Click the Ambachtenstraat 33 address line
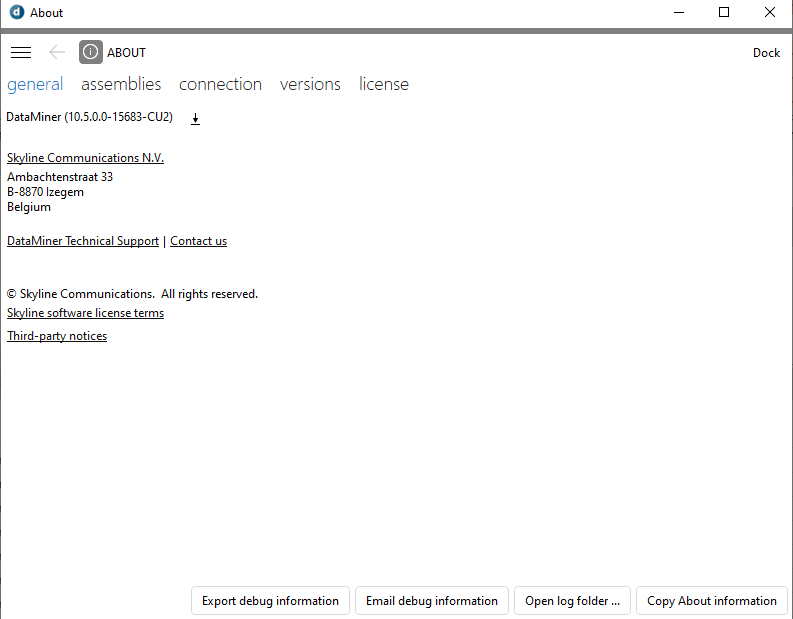Screen dimensions: 793x619 point(60,176)
